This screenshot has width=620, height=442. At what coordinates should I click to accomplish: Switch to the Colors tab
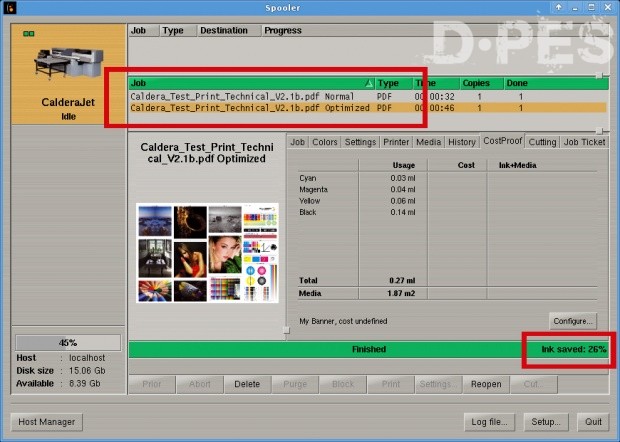(x=325, y=142)
